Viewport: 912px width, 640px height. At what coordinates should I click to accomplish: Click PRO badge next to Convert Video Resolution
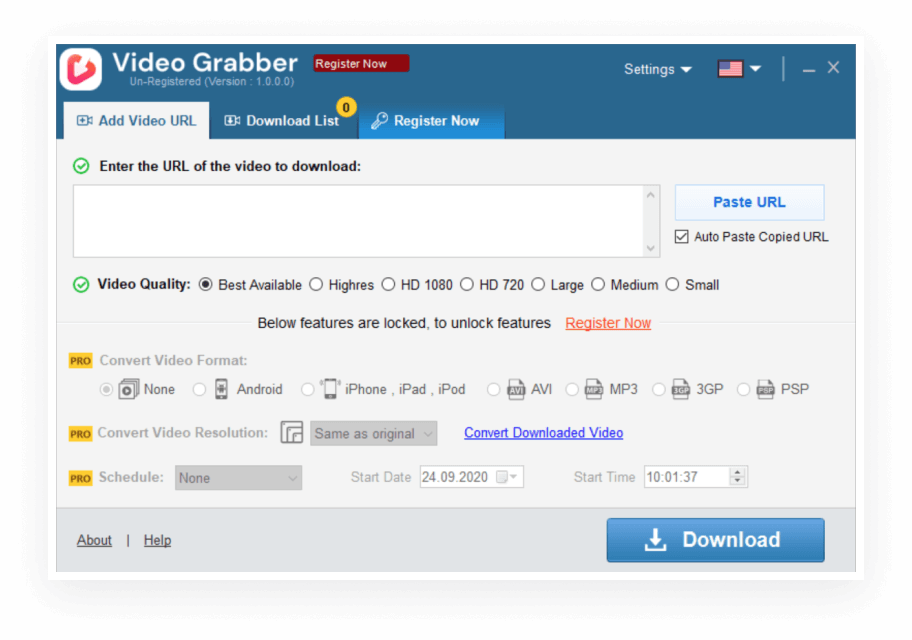[80, 433]
